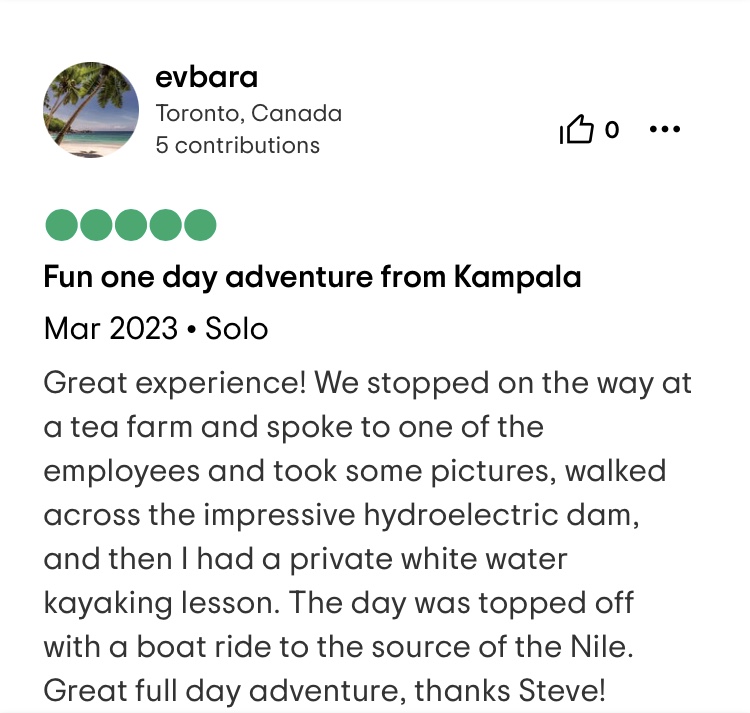This screenshot has height=713, width=750.
Task: Click the sentence about source of the Nile
Action: [x=338, y=647]
